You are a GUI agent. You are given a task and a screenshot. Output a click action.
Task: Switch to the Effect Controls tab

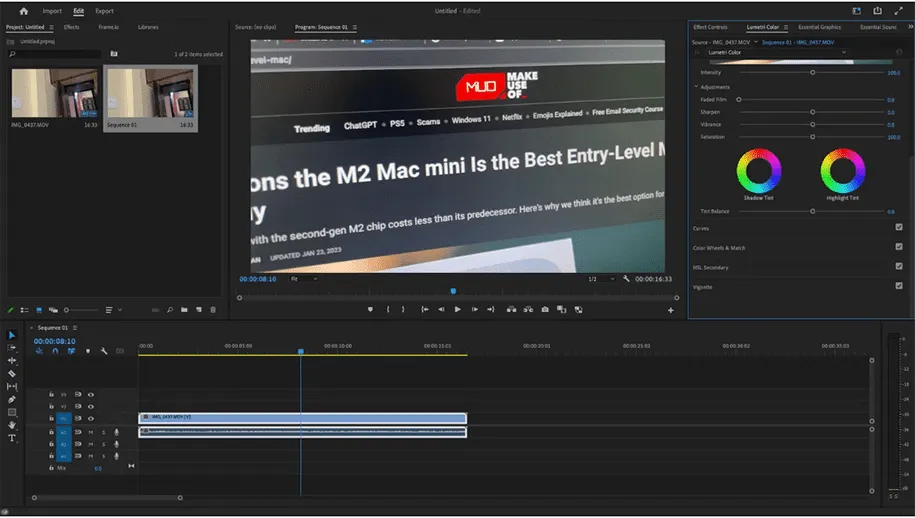point(710,27)
